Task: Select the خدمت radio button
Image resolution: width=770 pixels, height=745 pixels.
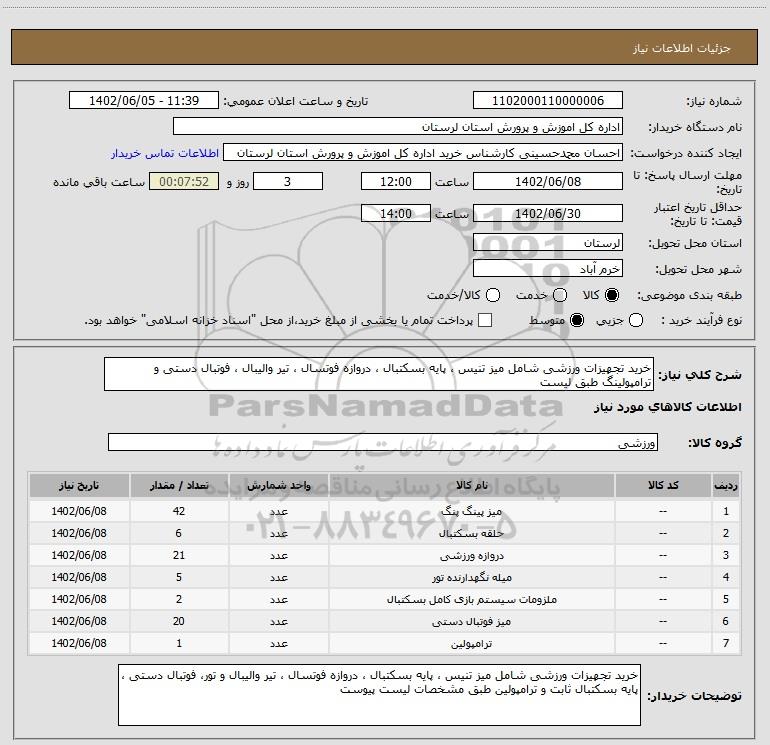Action: (560, 295)
